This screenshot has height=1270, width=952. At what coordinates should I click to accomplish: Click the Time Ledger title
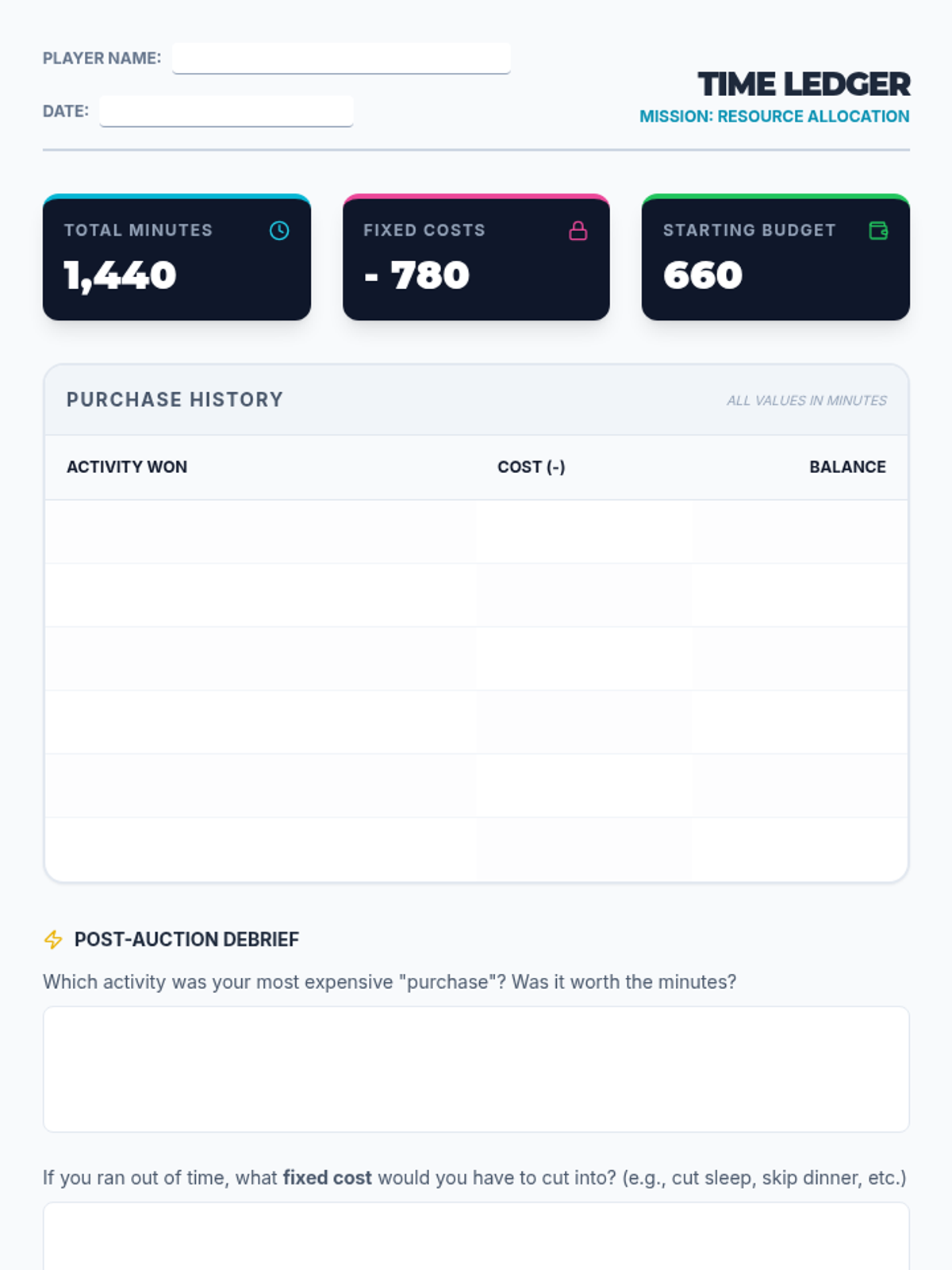pyautogui.click(x=804, y=84)
